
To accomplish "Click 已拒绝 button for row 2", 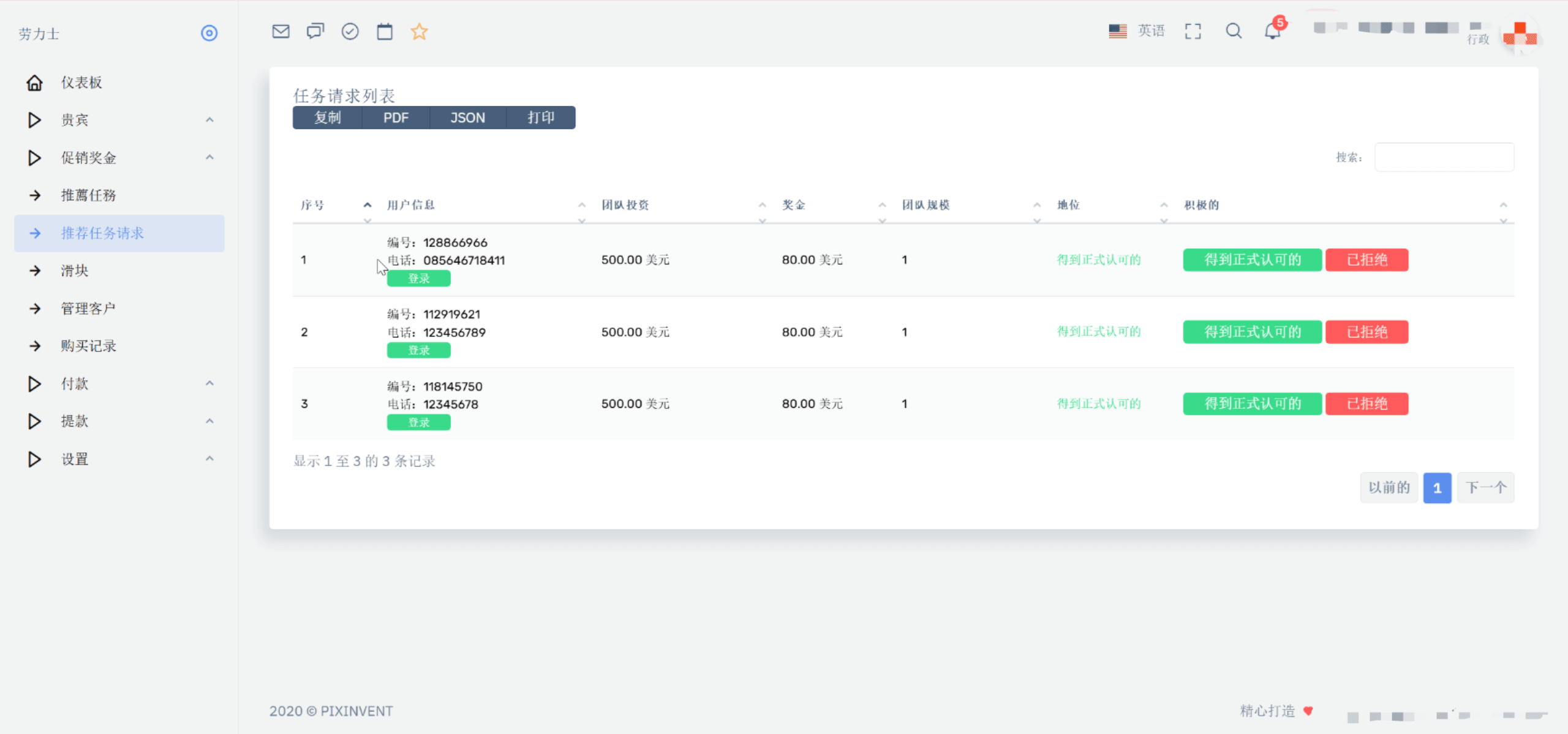I will point(1366,332).
